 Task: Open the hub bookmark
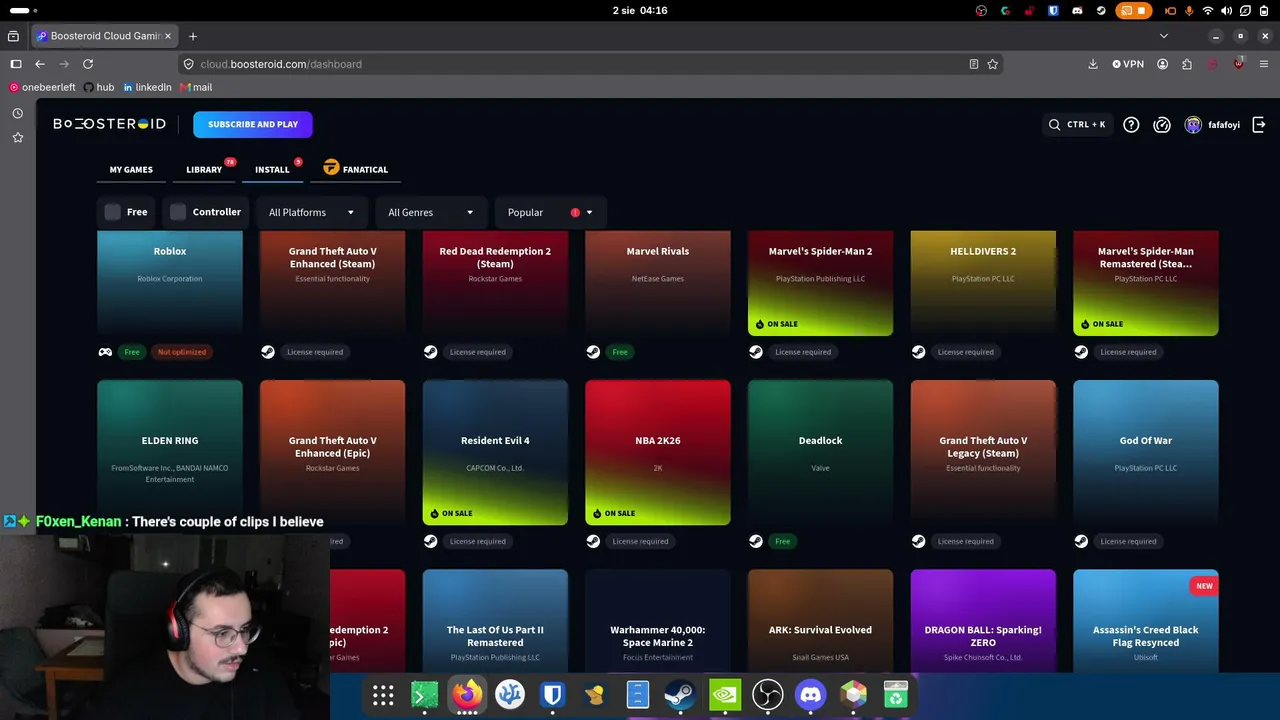pos(99,88)
